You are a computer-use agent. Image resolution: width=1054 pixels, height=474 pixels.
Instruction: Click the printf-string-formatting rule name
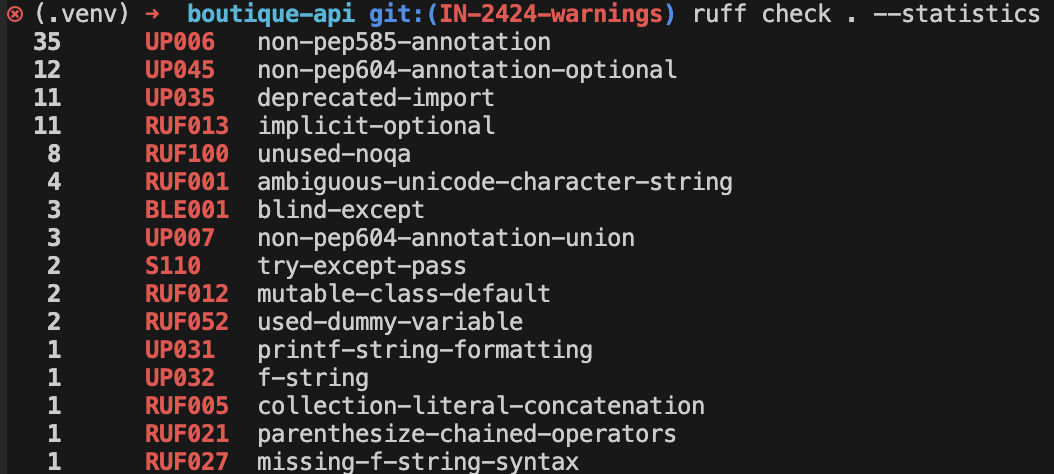pyautogui.click(x=425, y=350)
